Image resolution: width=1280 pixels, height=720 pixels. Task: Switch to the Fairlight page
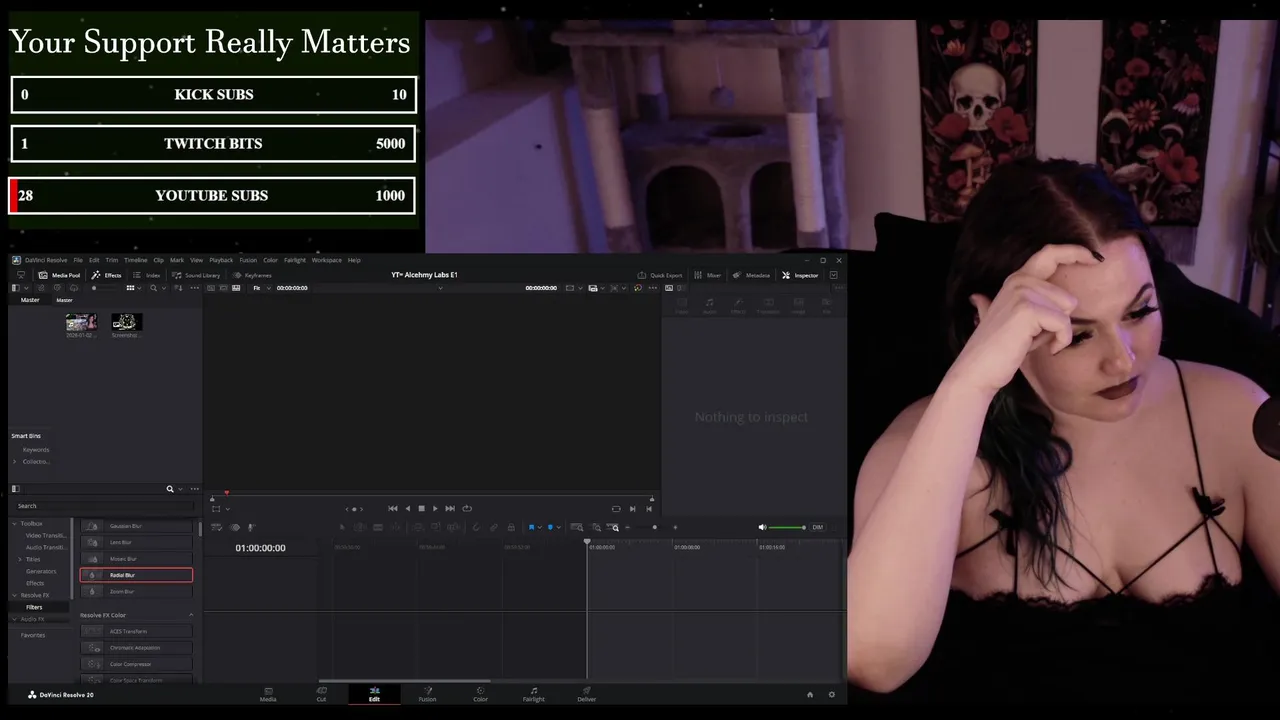tap(534, 694)
